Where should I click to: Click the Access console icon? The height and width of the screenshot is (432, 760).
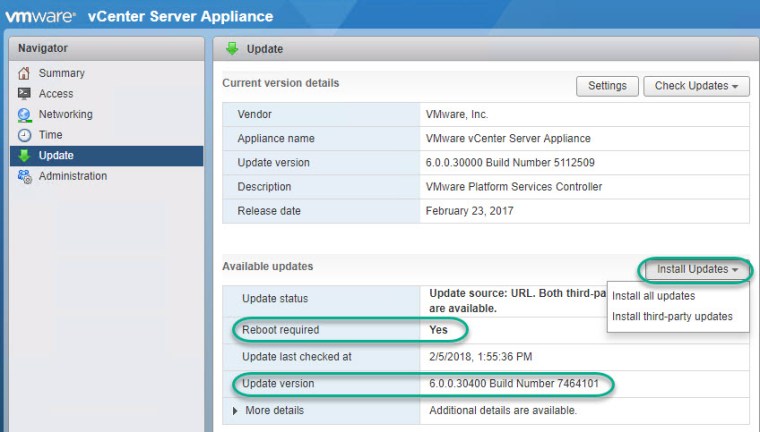pos(24,94)
